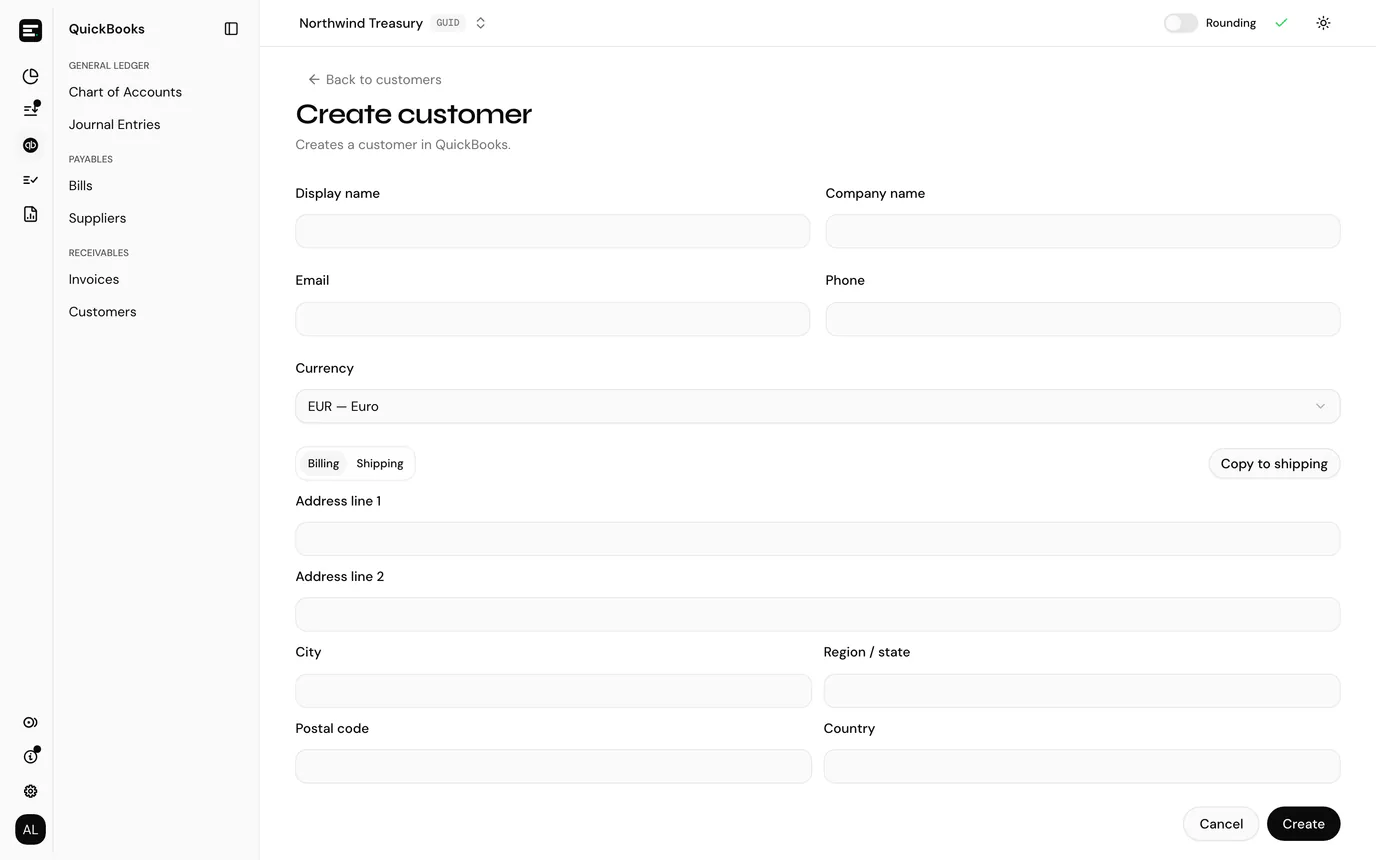Focus the Display name field

point(552,231)
